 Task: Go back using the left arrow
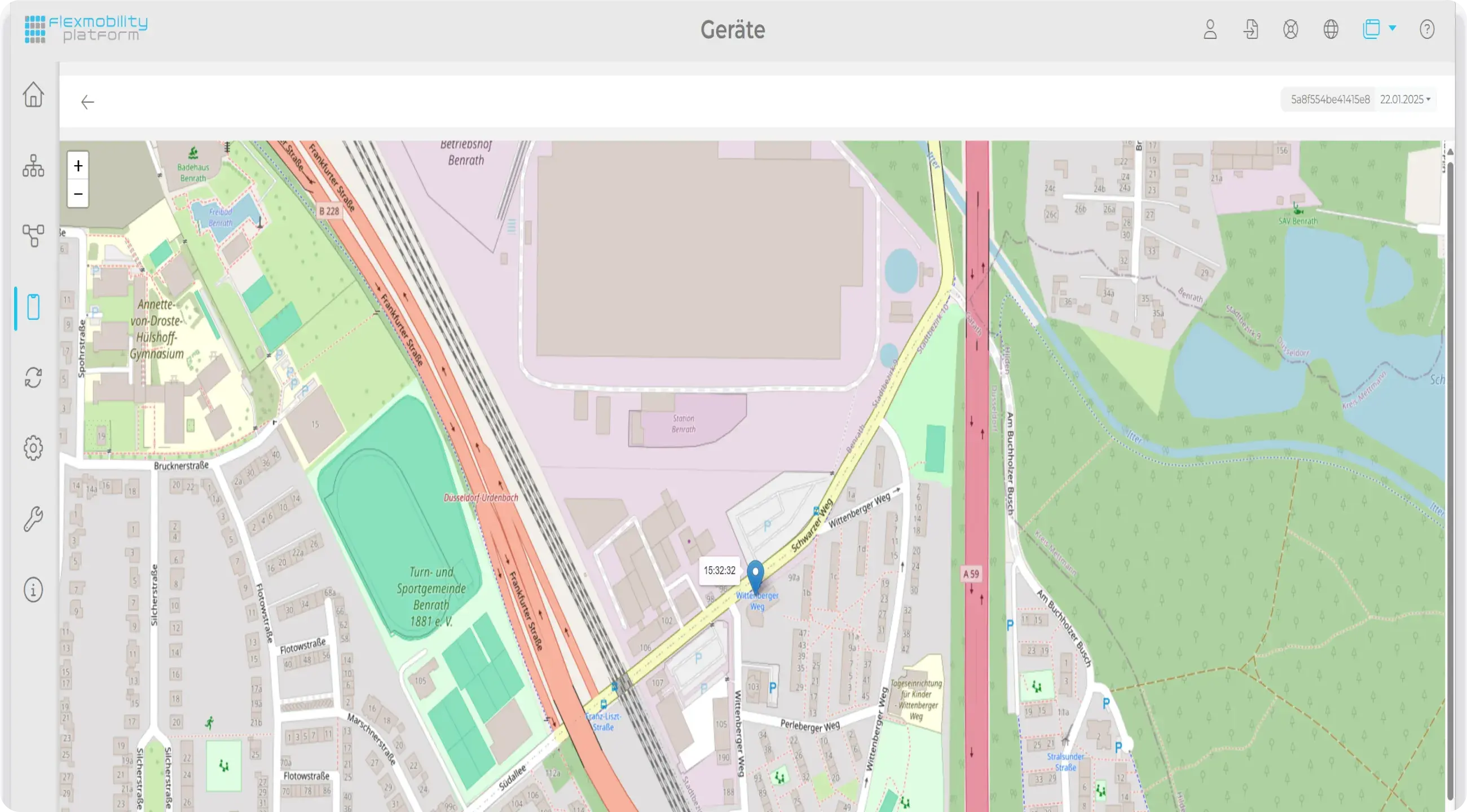click(87, 102)
